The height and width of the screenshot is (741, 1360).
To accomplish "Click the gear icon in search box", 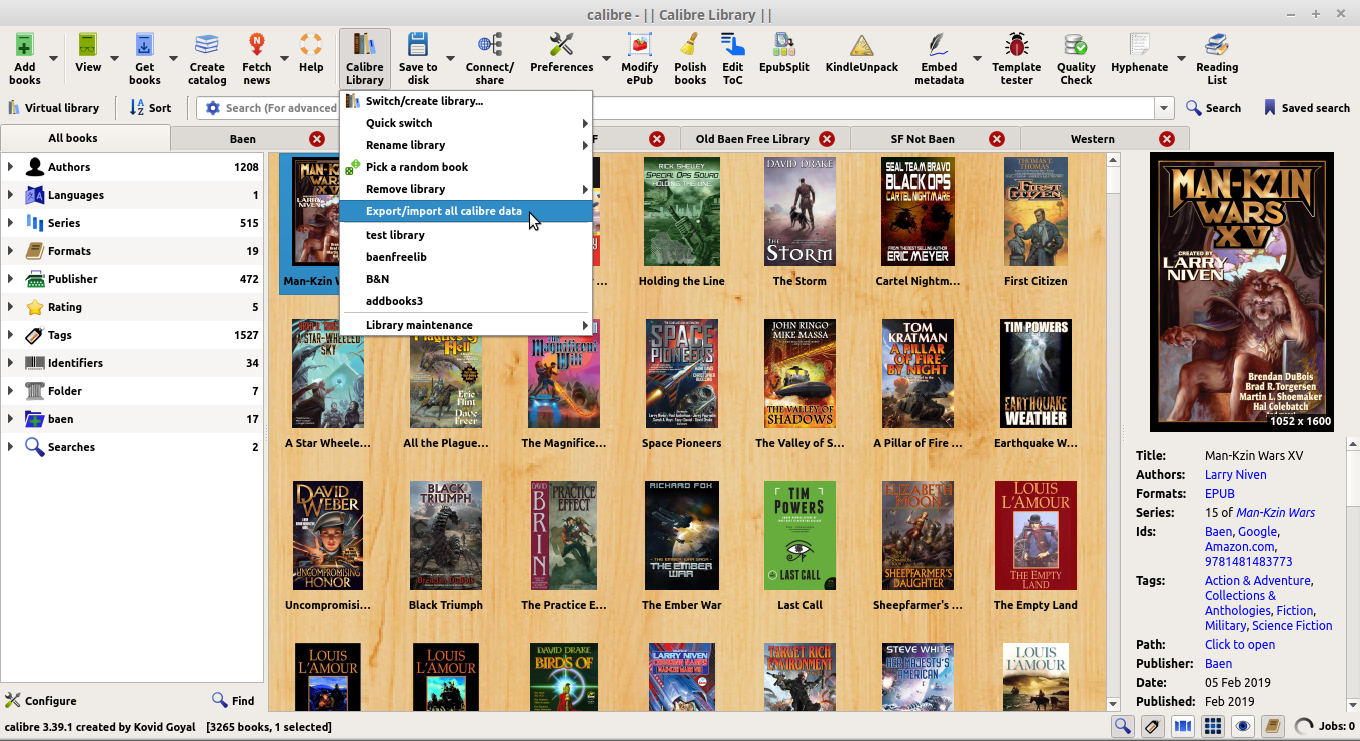I will (212, 108).
